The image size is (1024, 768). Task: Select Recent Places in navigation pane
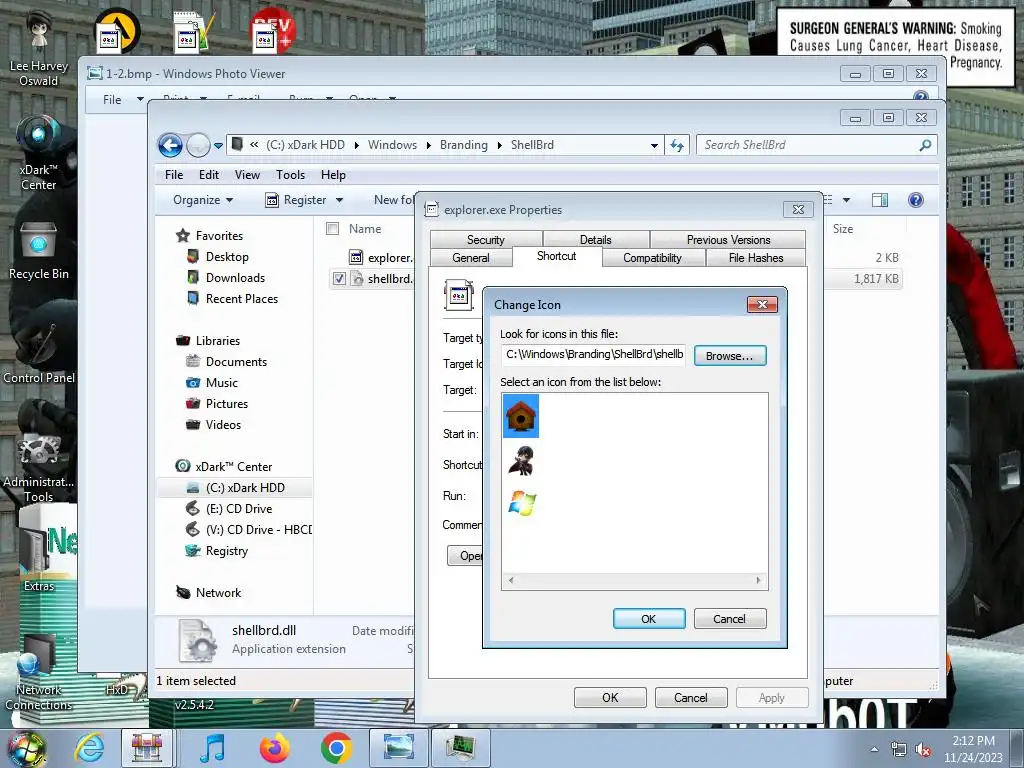pyautogui.click(x=241, y=298)
